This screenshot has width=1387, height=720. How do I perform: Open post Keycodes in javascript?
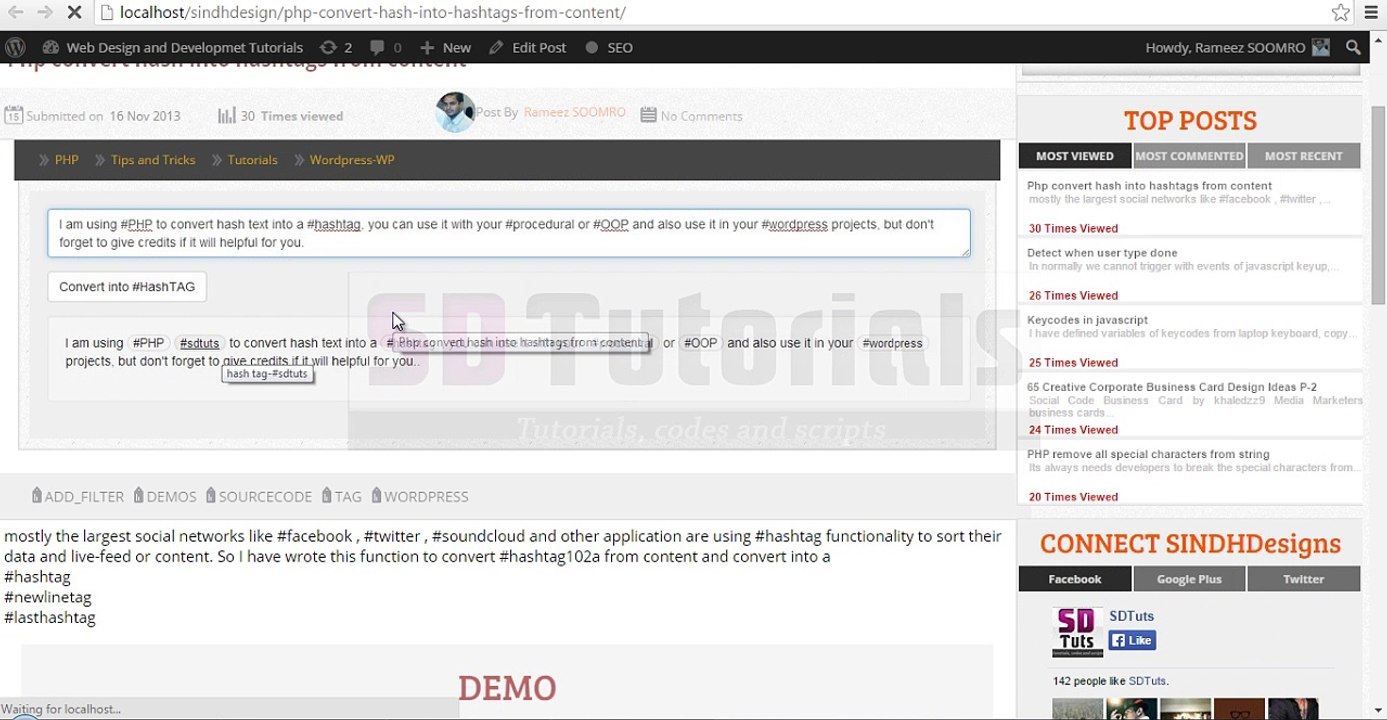[1087, 320]
